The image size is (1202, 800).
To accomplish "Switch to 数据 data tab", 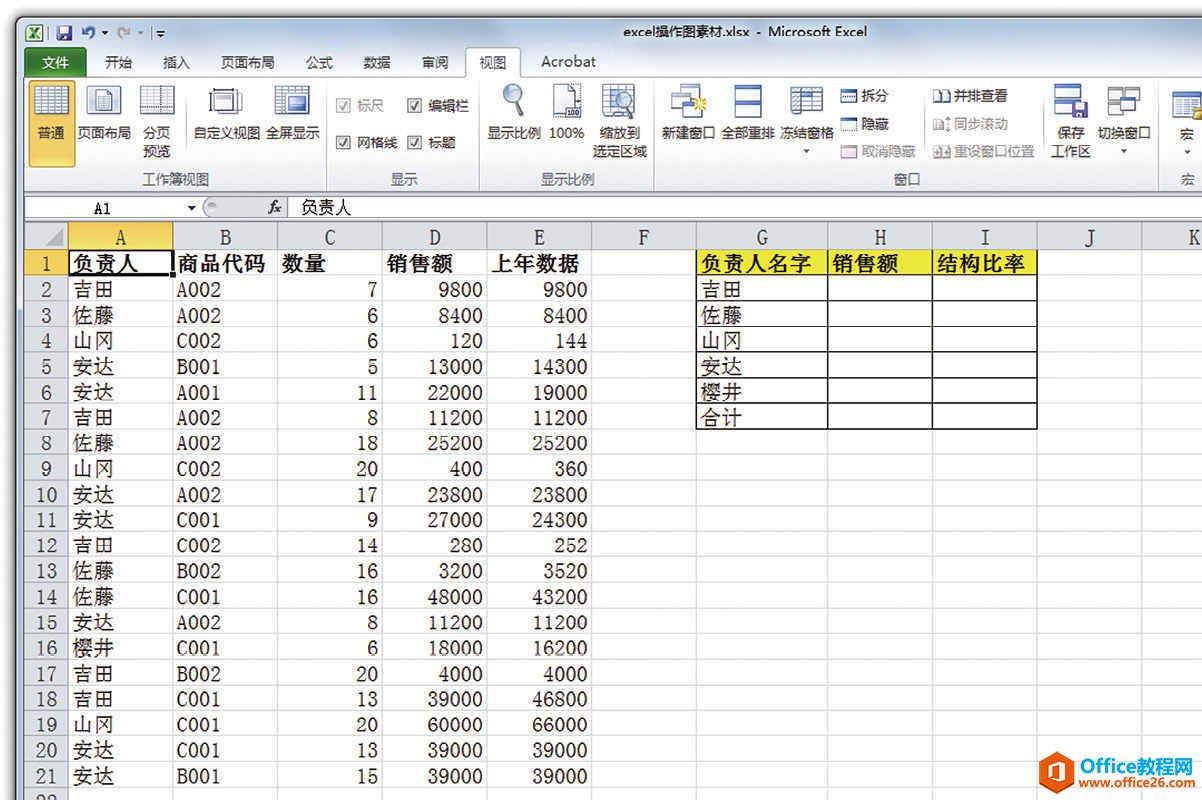I will (377, 62).
